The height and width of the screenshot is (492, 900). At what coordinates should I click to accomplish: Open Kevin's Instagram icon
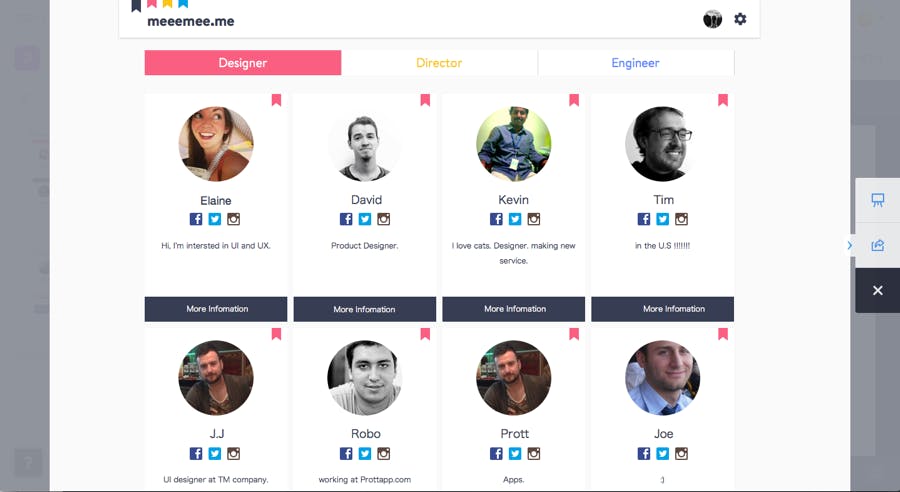pyautogui.click(x=534, y=219)
